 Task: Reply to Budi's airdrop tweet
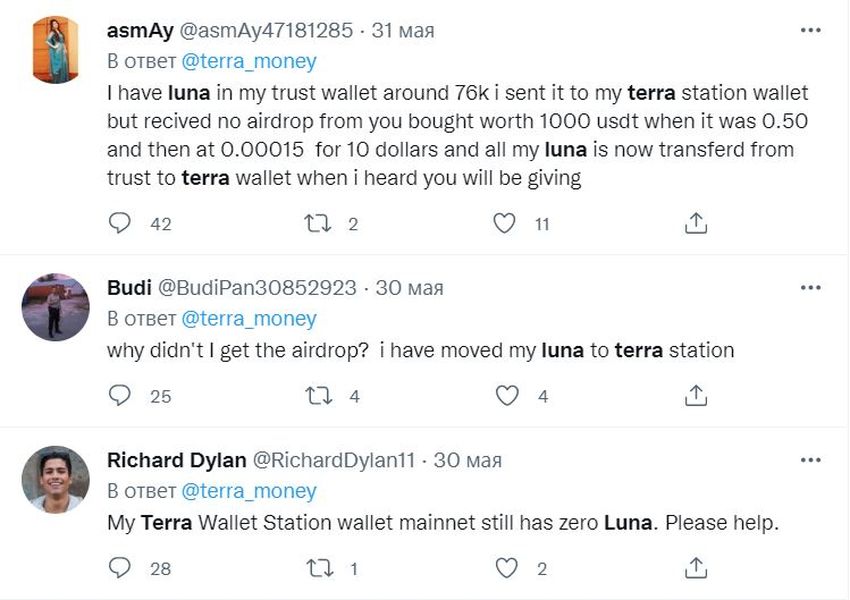pos(119,396)
